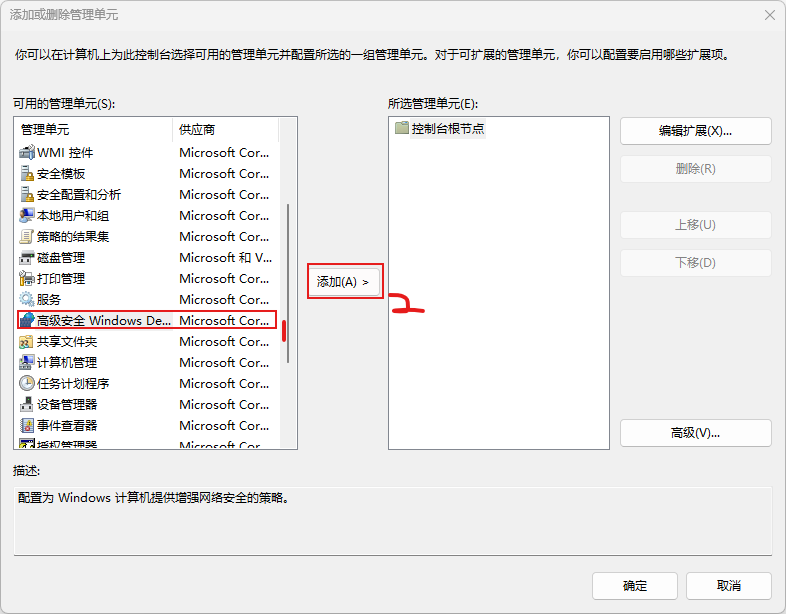Confirm with the 确定 button
The width and height of the screenshot is (786, 614).
click(x=634, y=586)
